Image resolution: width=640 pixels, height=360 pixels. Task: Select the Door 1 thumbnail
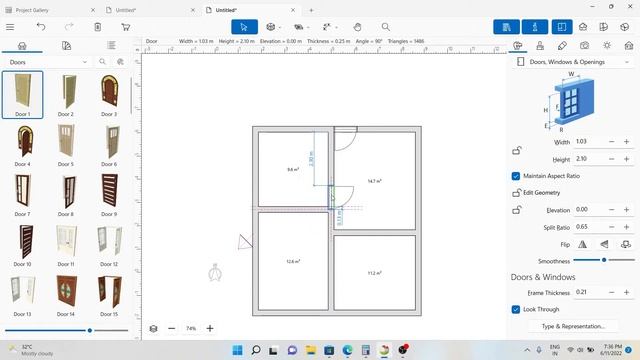22,95
